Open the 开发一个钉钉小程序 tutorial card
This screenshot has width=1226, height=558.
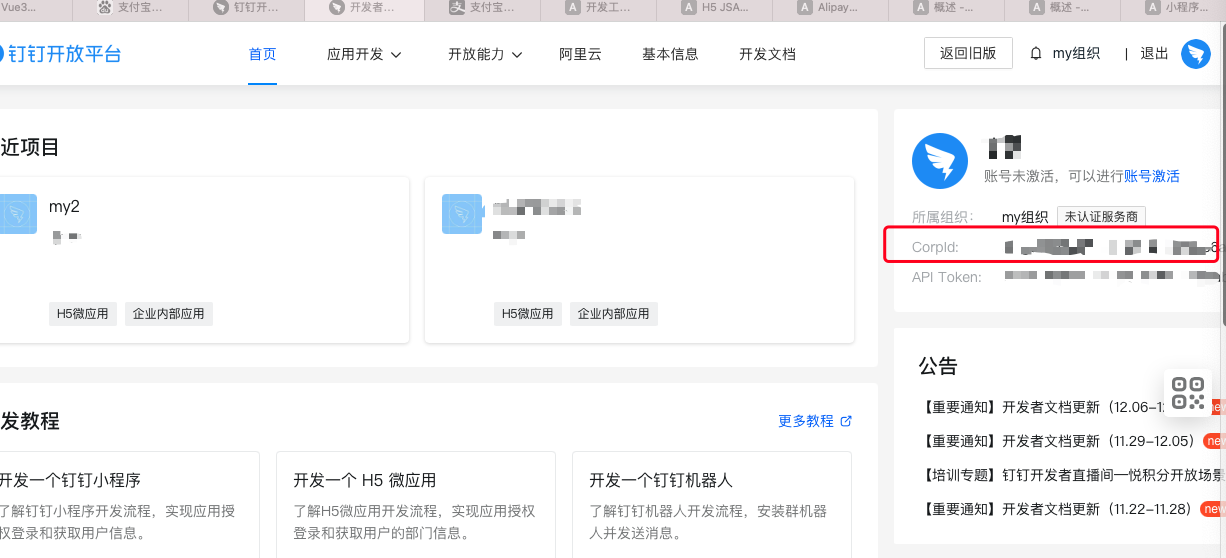tap(129, 505)
